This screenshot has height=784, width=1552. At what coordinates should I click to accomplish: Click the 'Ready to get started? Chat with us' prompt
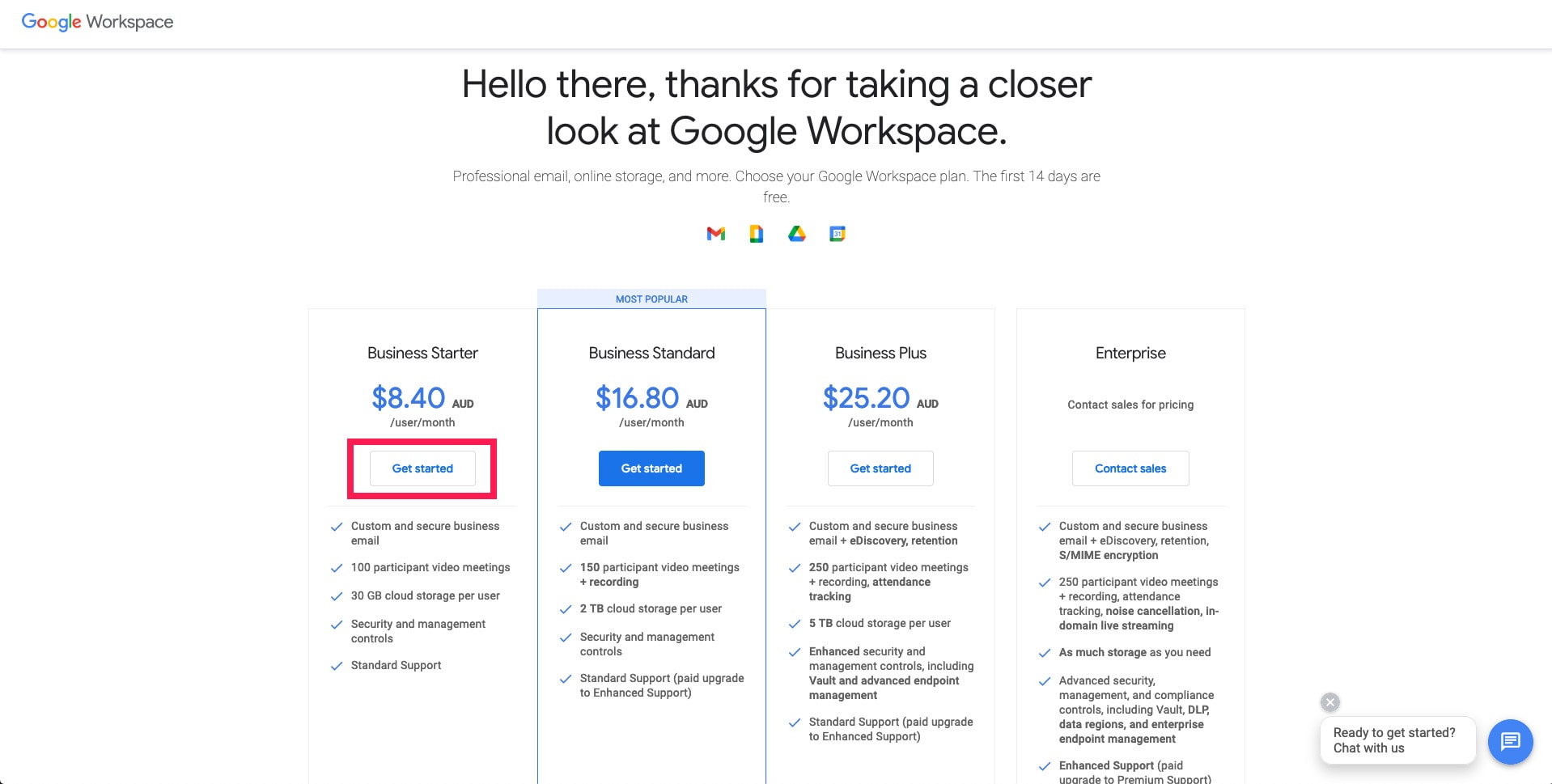1397,740
